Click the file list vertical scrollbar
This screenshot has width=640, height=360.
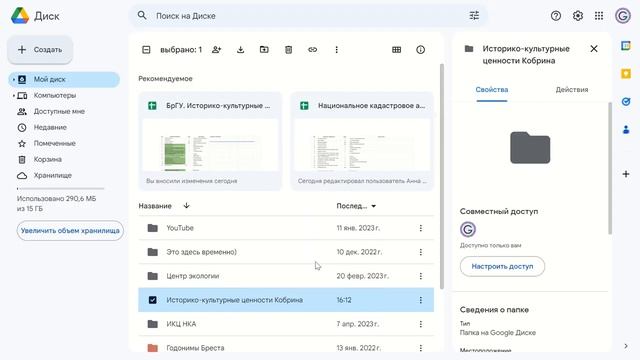click(441, 176)
